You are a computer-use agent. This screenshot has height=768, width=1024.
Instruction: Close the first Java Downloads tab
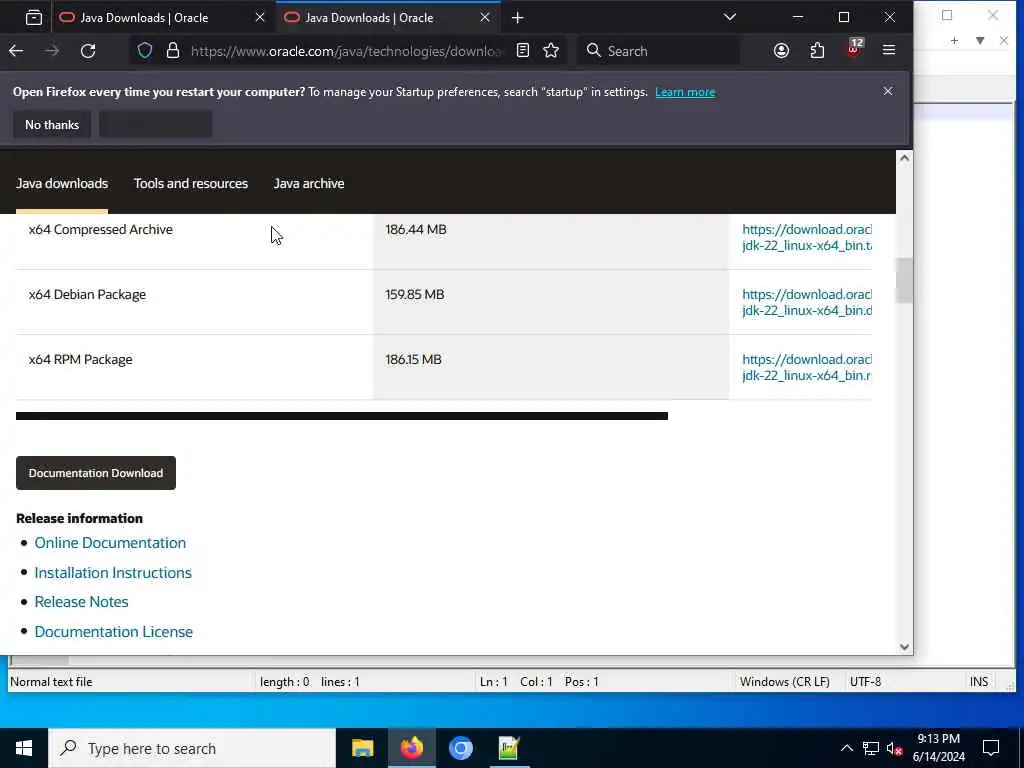(260, 18)
